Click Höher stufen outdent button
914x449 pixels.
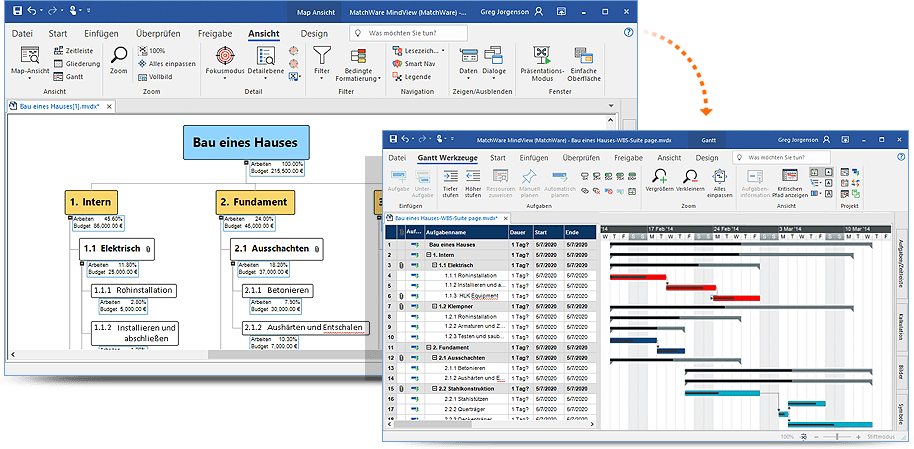click(473, 184)
